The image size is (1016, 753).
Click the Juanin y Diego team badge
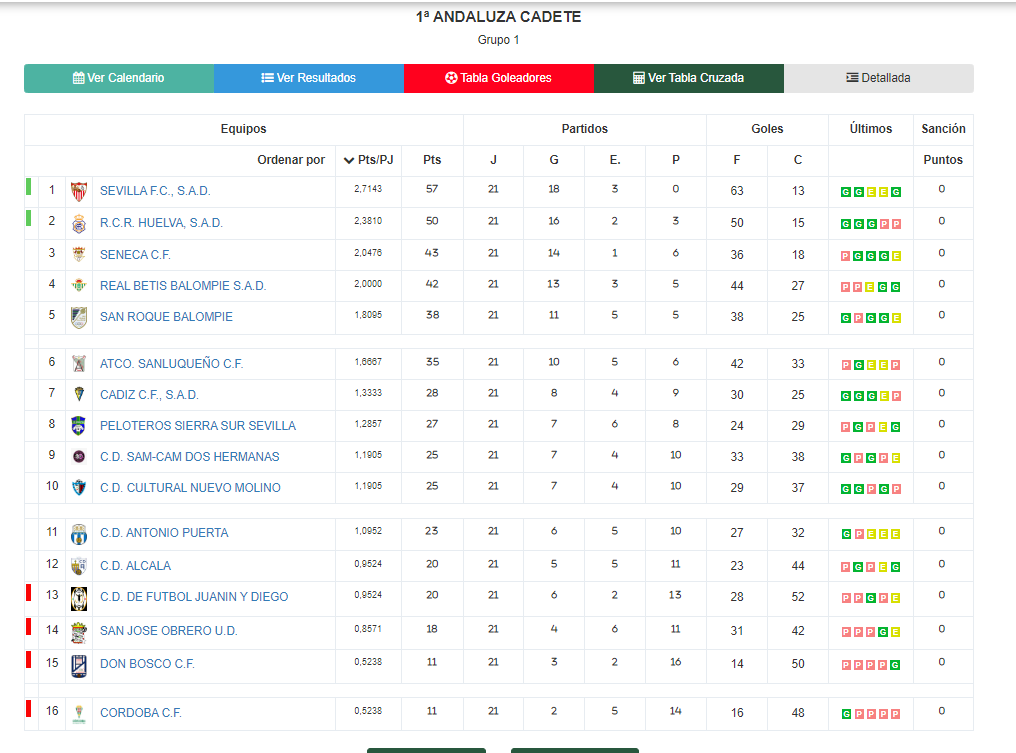point(79,599)
